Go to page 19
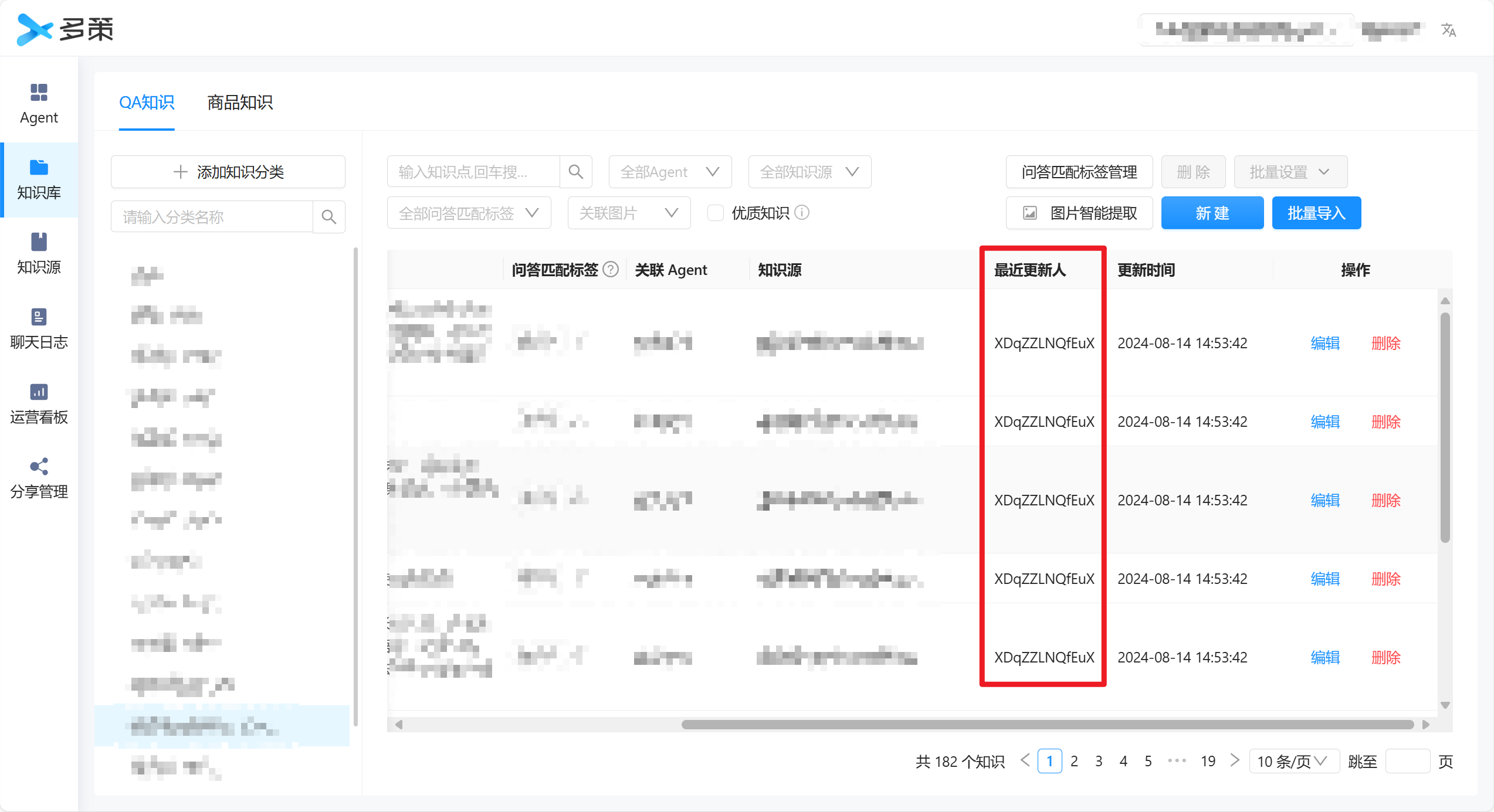1494x812 pixels. click(1208, 761)
